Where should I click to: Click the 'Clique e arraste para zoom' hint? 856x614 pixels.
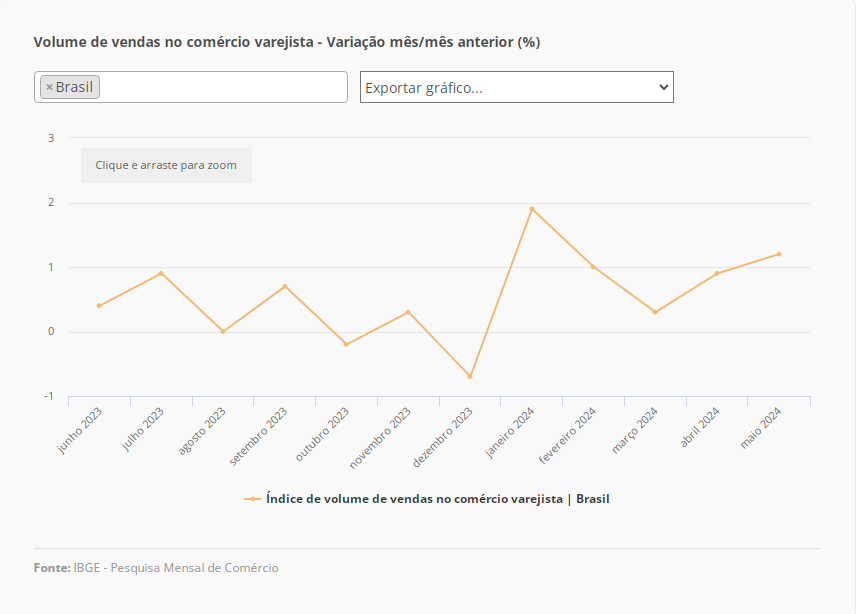click(166, 165)
